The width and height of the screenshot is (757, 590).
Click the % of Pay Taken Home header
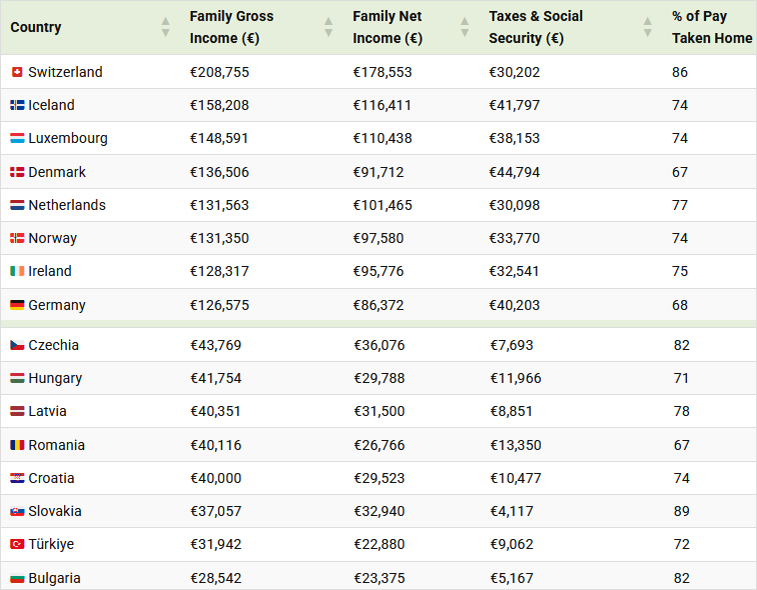click(x=711, y=27)
